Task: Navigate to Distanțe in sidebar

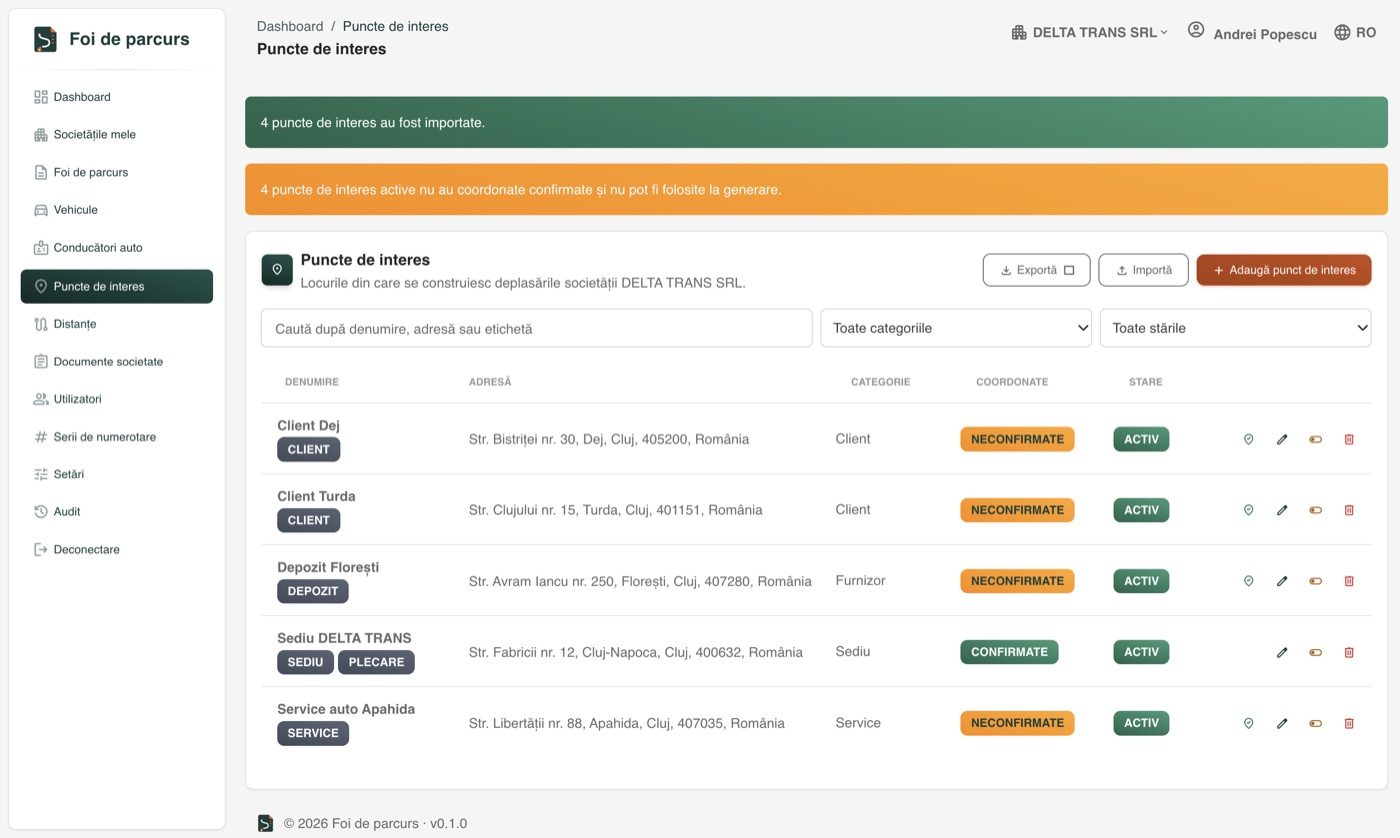Action: click(x=117, y=324)
